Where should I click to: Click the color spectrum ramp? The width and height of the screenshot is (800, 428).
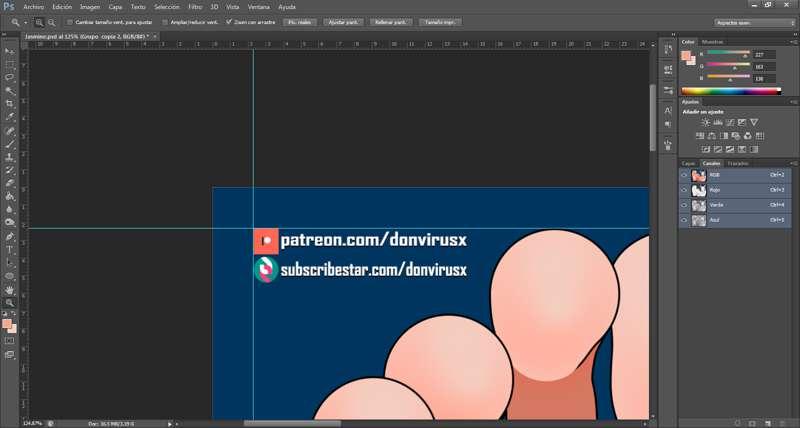pos(731,92)
